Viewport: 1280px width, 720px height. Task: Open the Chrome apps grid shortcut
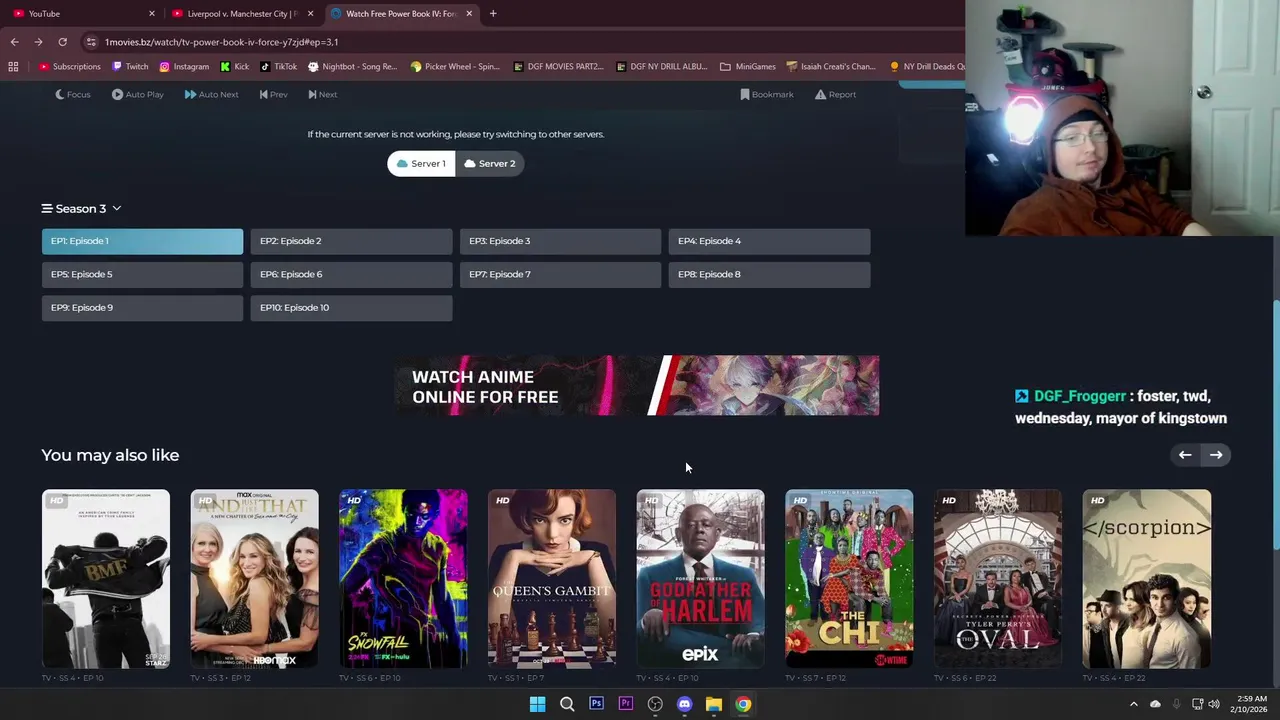[x=13, y=67]
